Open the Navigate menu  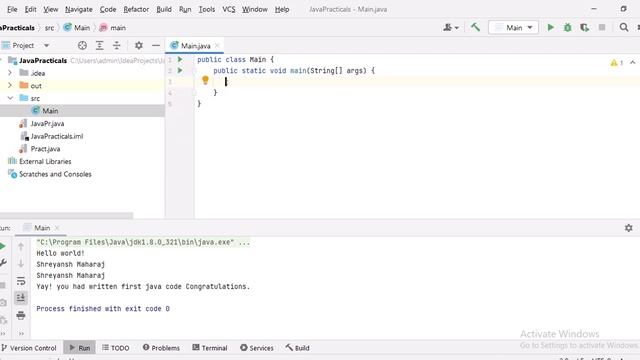(x=79, y=9)
